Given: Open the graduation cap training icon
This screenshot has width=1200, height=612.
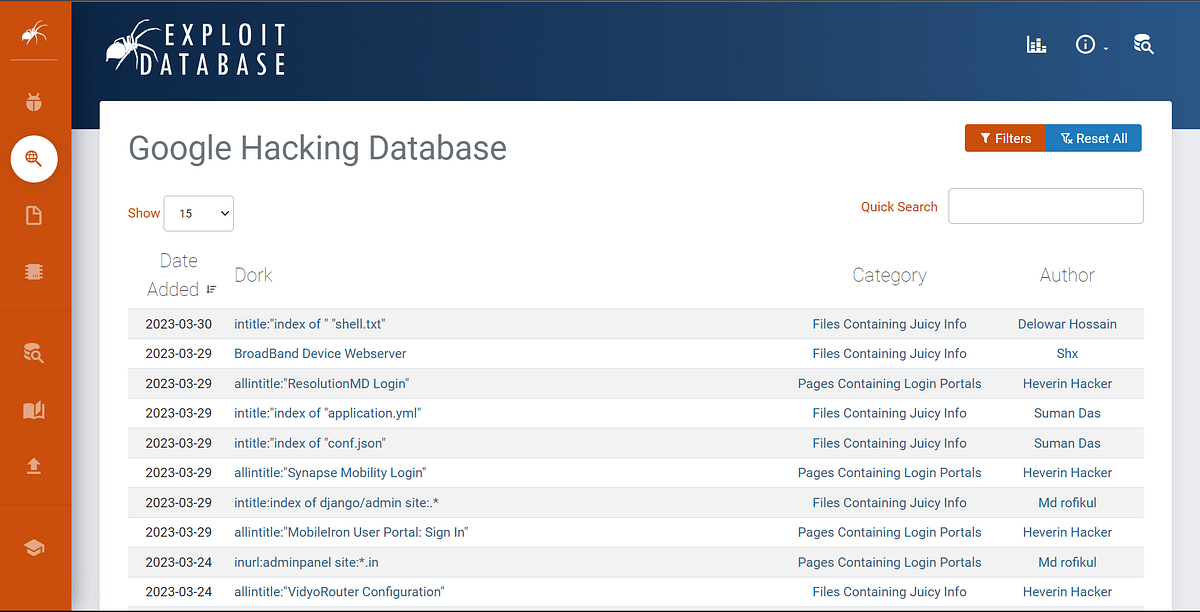Looking at the screenshot, I should click(x=35, y=547).
